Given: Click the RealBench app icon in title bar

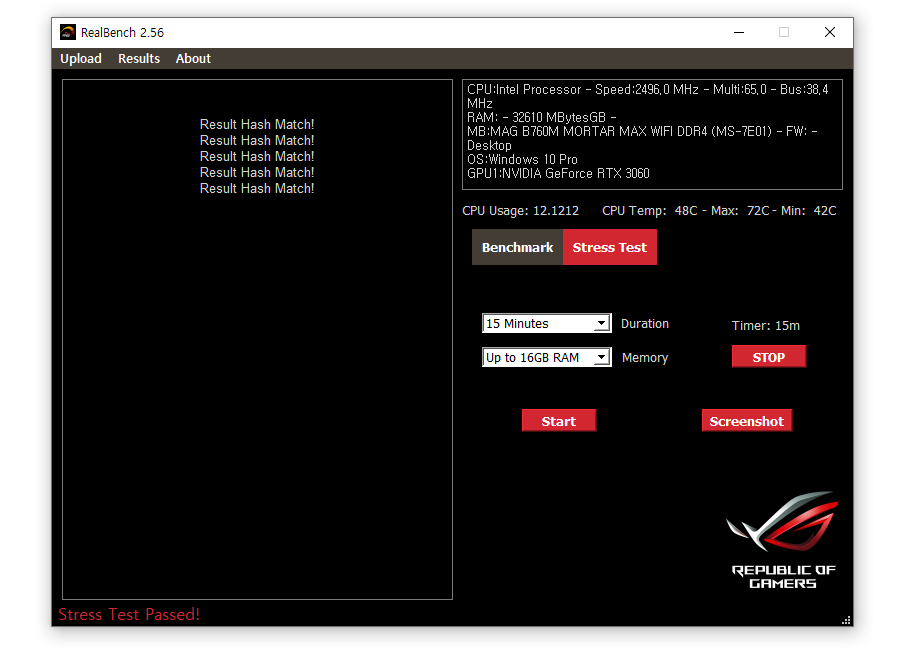Looking at the screenshot, I should (68, 33).
